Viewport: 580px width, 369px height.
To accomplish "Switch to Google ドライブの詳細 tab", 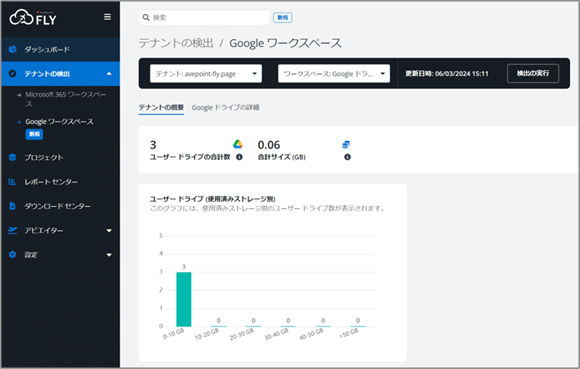I will coord(225,108).
